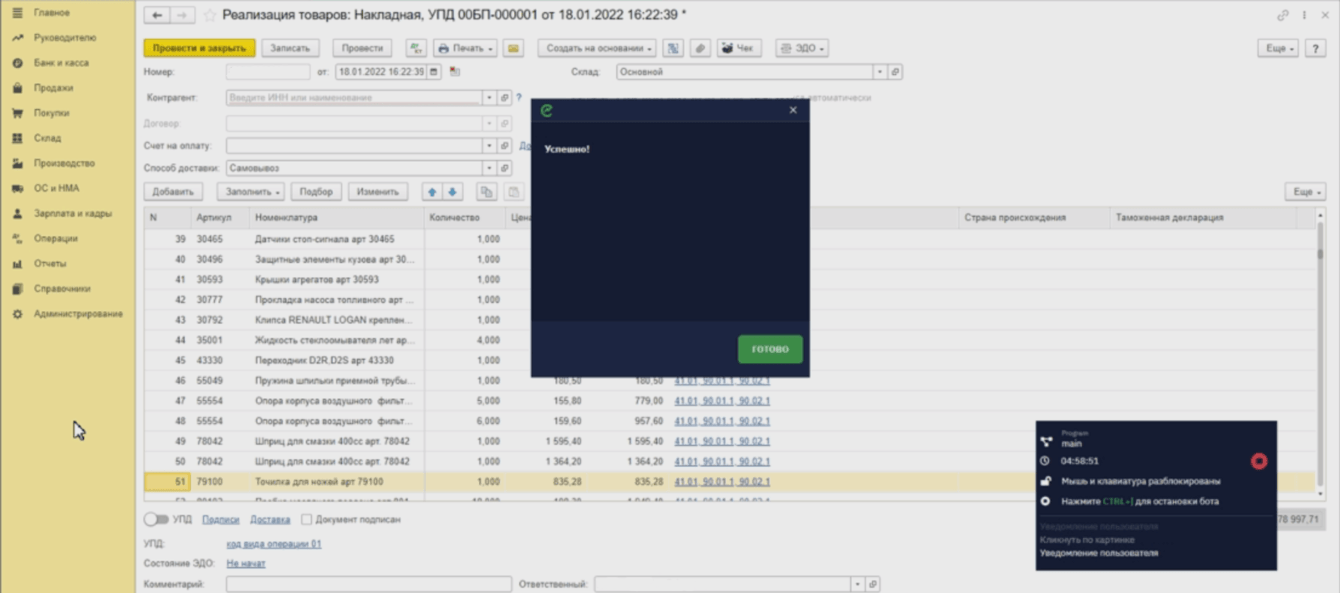This screenshot has height=593, width=1340.
Task: Close the Успешно notification dialog
Action: point(793,110)
